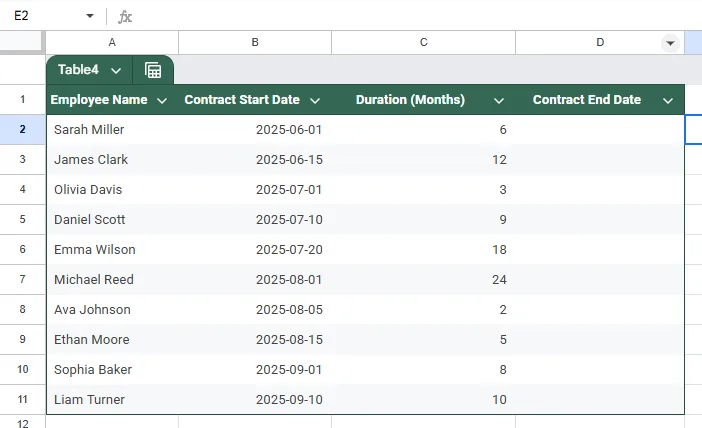
Task: Click the Table4 label
Action: click(78, 70)
